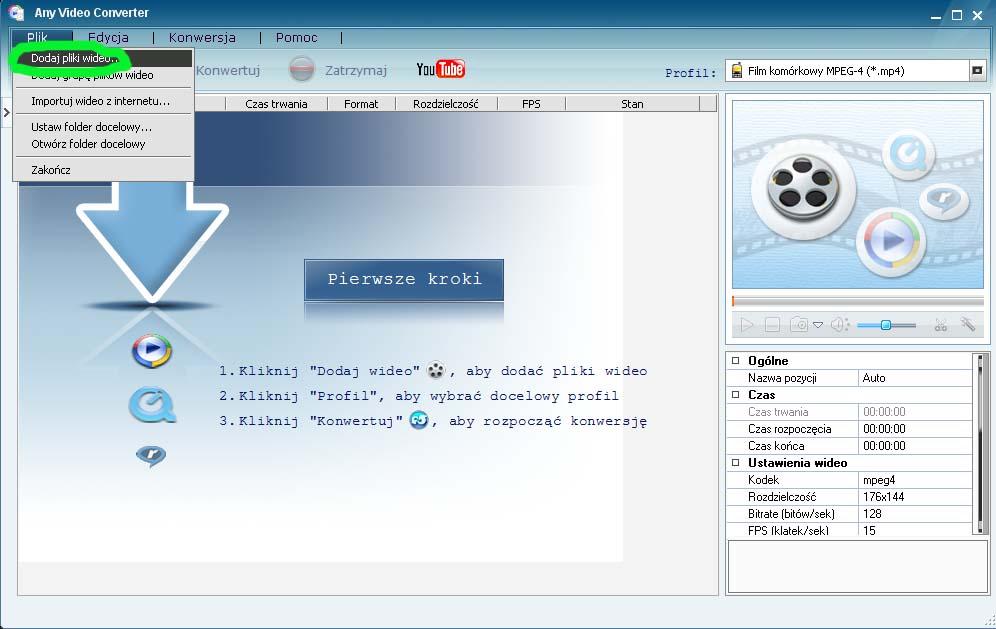The height and width of the screenshot is (629, 996).
Task: Sort by Stan column header
Action: coord(632,104)
